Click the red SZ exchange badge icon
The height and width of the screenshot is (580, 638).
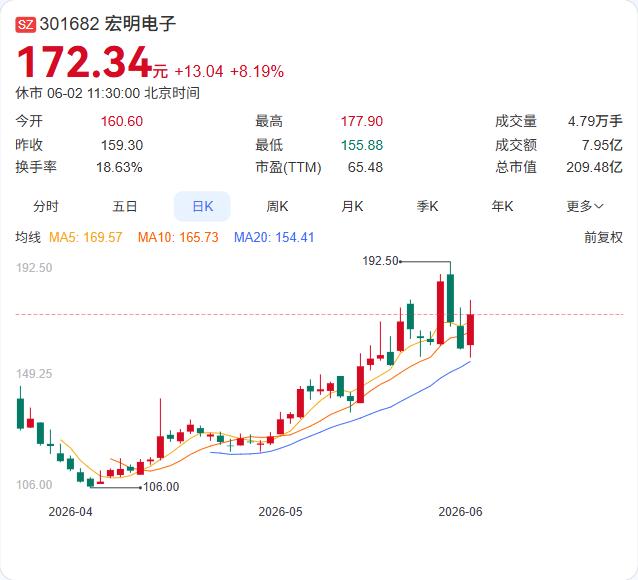click(26, 25)
